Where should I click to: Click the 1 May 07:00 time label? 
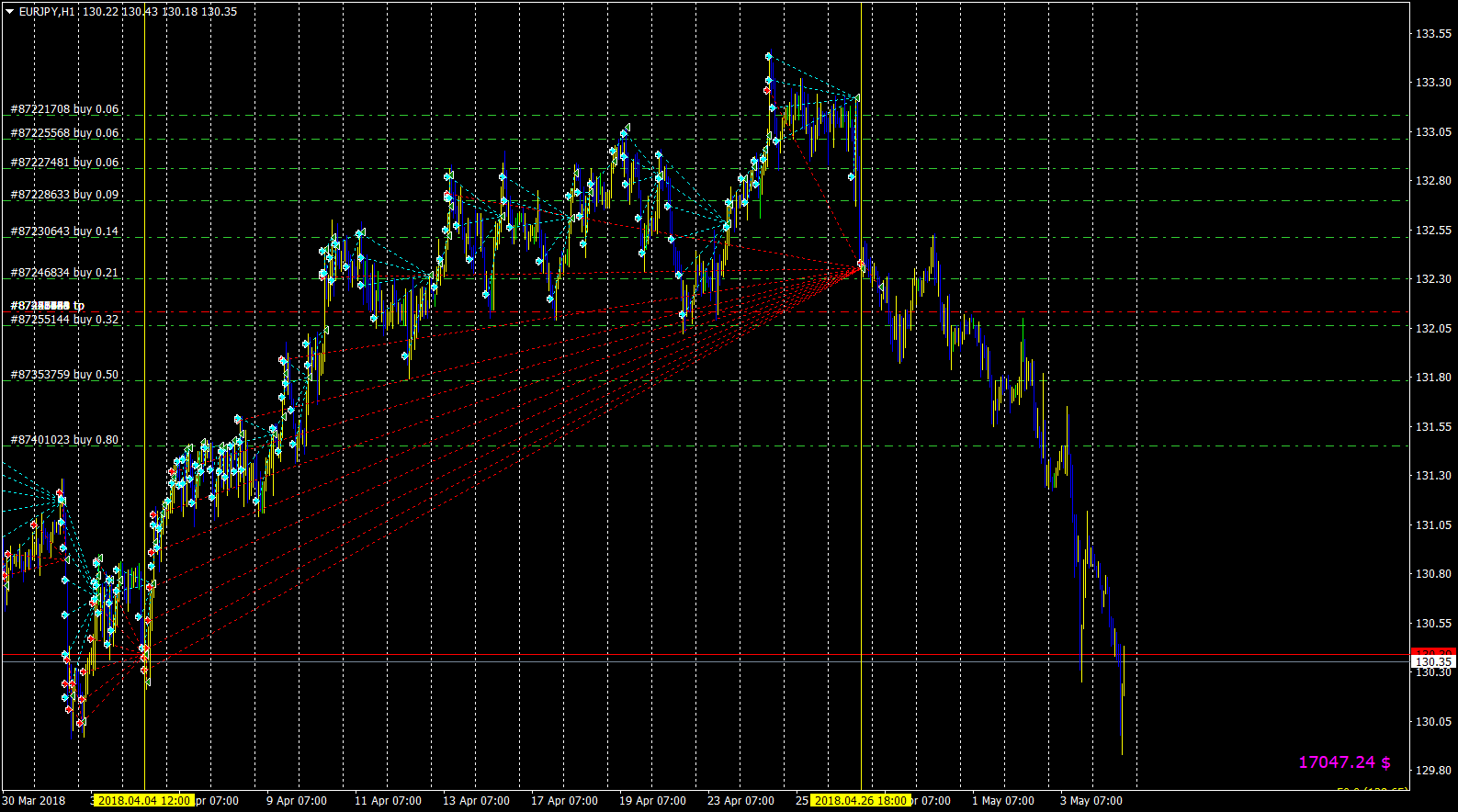coord(1003,801)
